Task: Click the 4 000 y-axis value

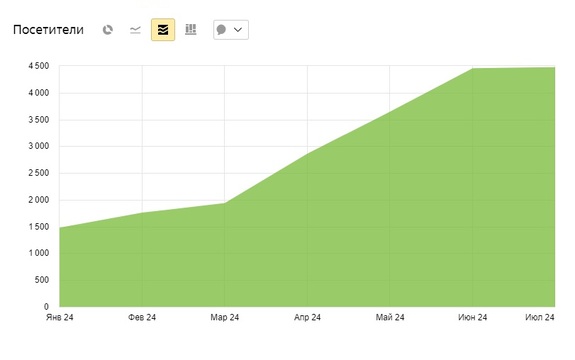Action: coord(39,93)
